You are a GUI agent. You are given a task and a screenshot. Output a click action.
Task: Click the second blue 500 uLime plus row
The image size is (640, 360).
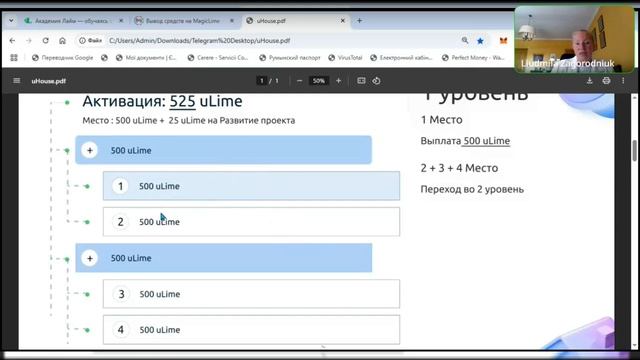(x=223, y=258)
